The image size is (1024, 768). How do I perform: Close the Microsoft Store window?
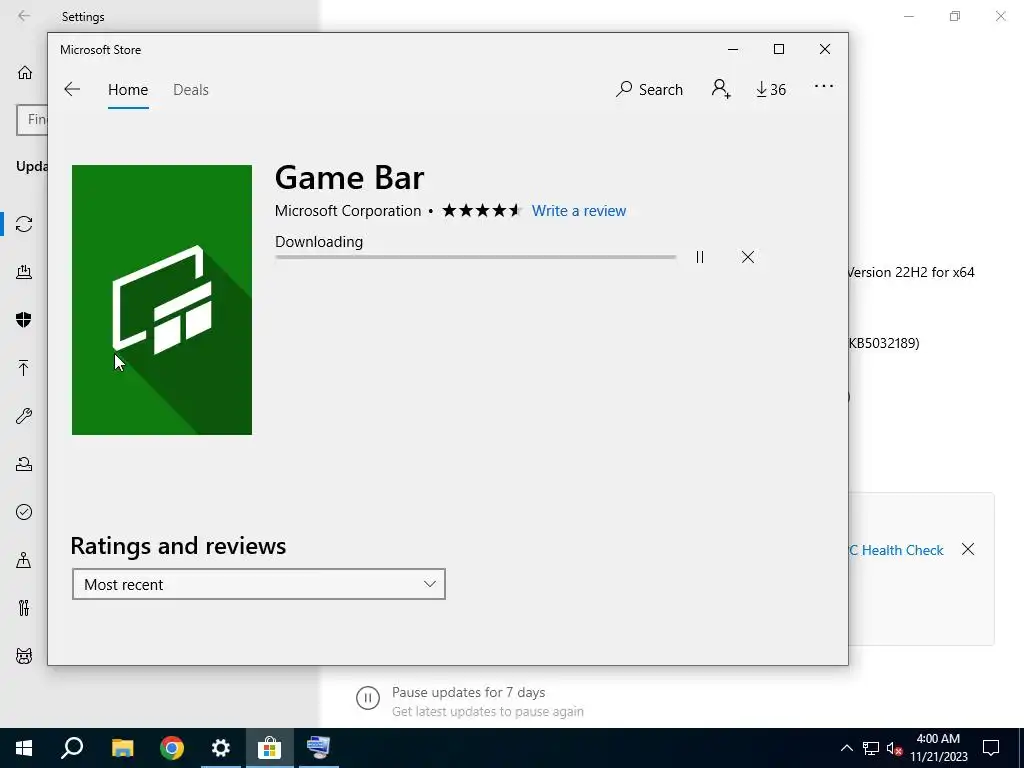pyautogui.click(x=825, y=50)
